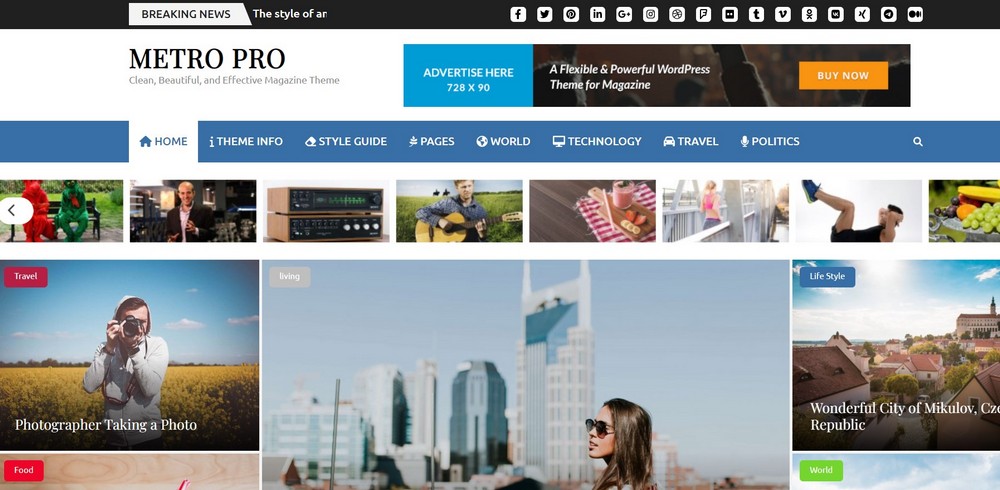Open the Xing social icon
The width and height of the screenshot is (1000, 490).
pyautogui.click(x=862, y=14)
